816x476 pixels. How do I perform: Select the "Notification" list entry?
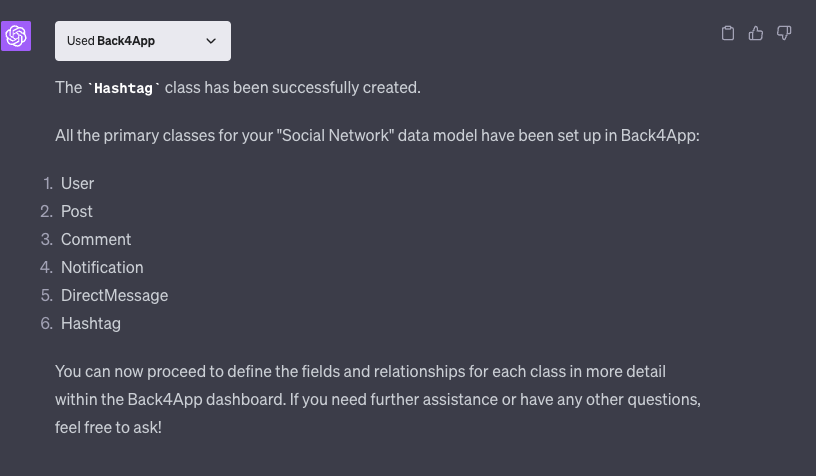pos(102,268)
